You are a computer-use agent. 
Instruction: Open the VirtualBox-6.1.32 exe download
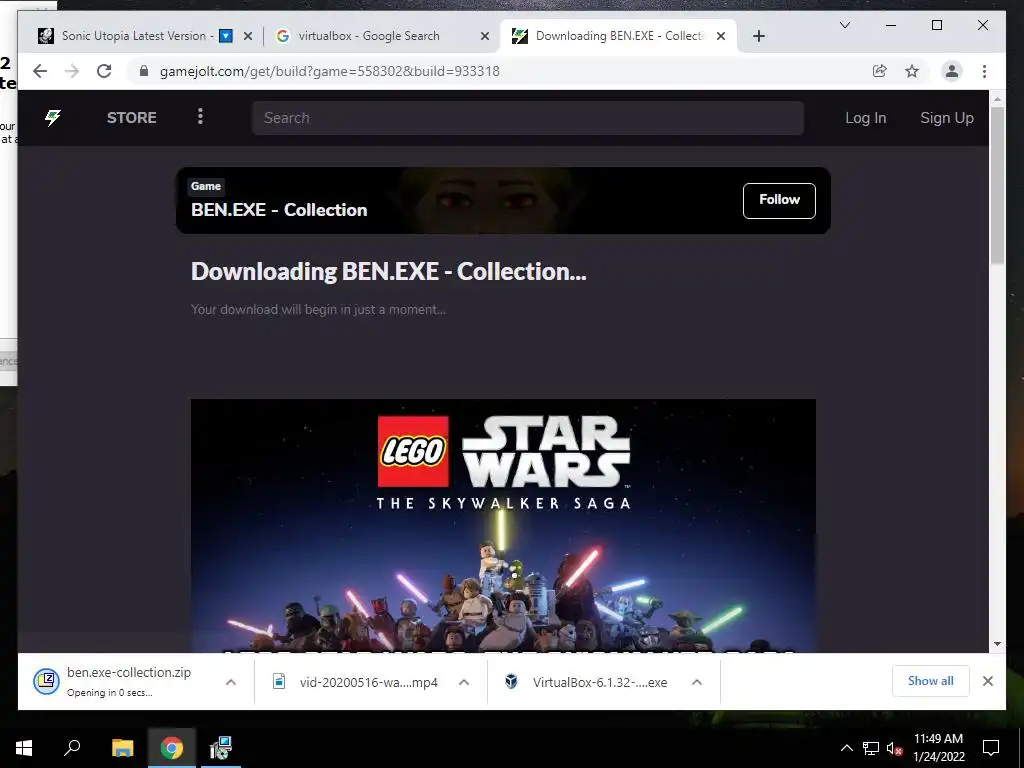(x=600, y=682)
